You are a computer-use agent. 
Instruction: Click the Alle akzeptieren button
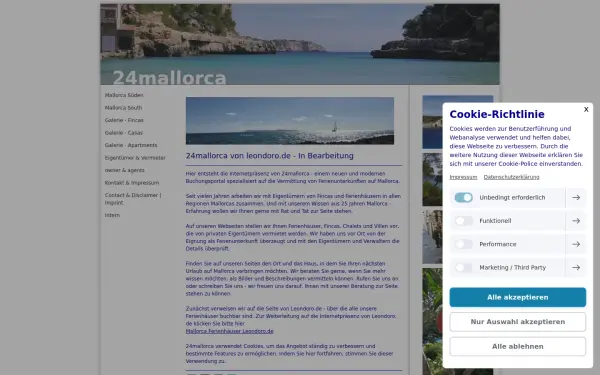517,297
